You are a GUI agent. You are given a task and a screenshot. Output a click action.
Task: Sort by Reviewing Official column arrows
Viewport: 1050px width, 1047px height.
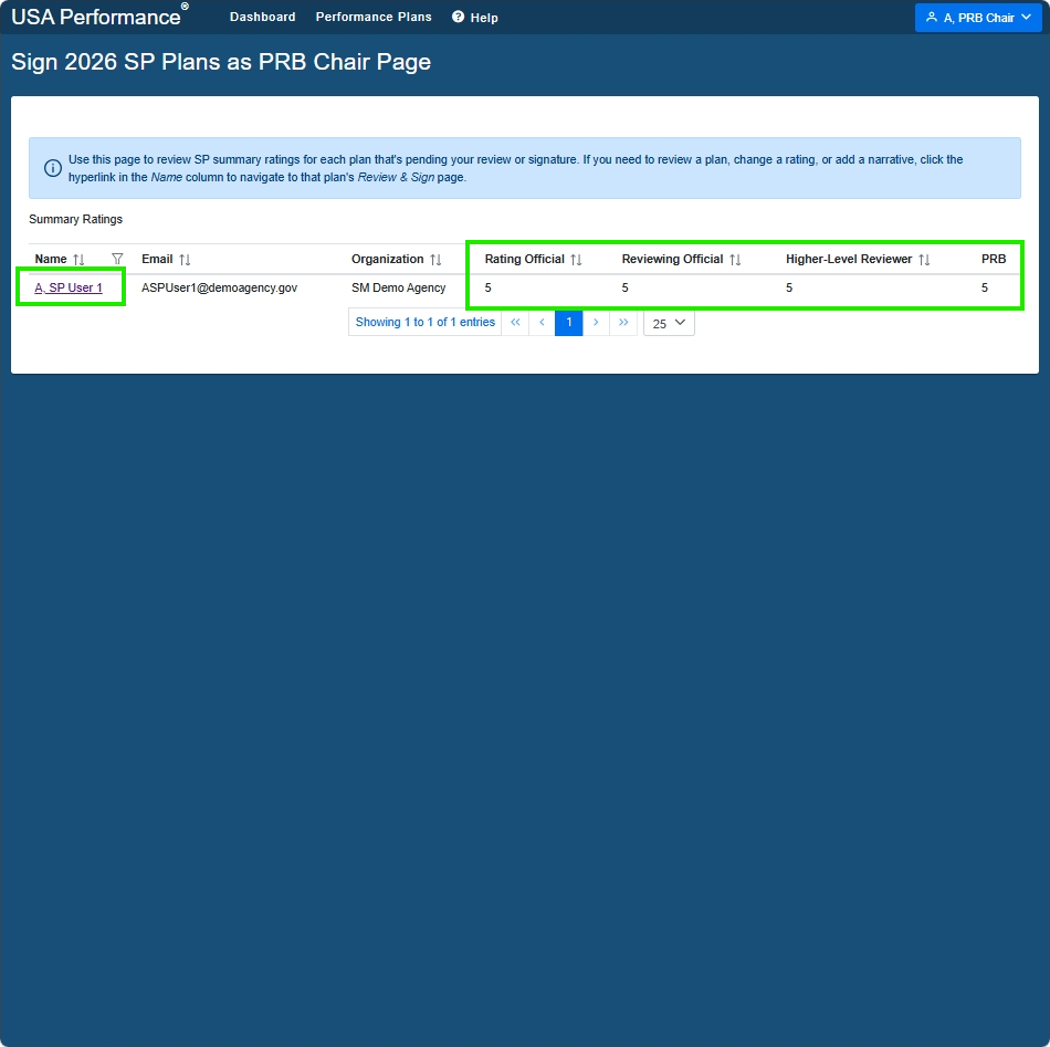coord(735,259)
